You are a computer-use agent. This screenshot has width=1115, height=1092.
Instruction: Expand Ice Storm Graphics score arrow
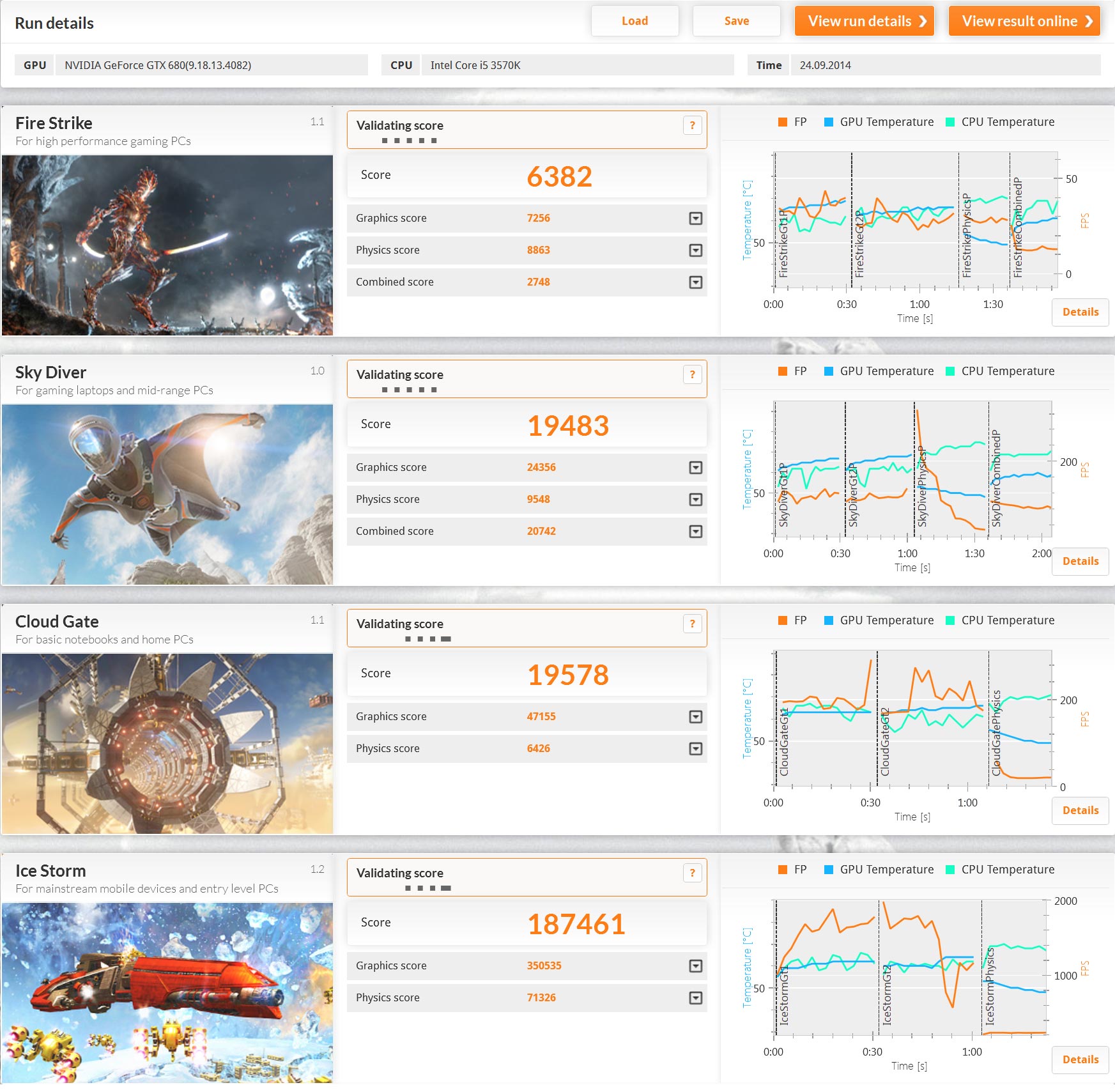pyautogui.click(x=696, y=966)
